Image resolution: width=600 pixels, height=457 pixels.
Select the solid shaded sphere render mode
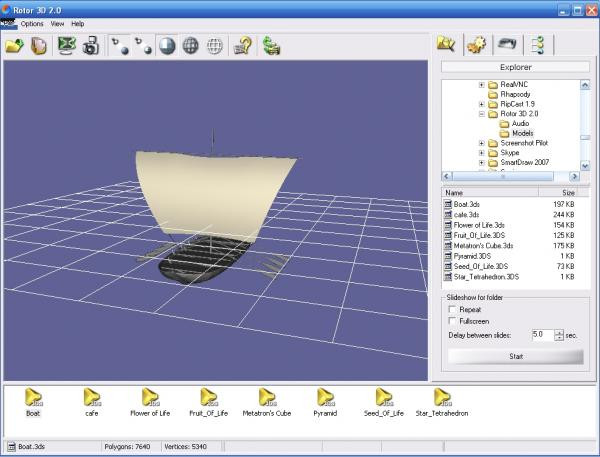(167, 45)
